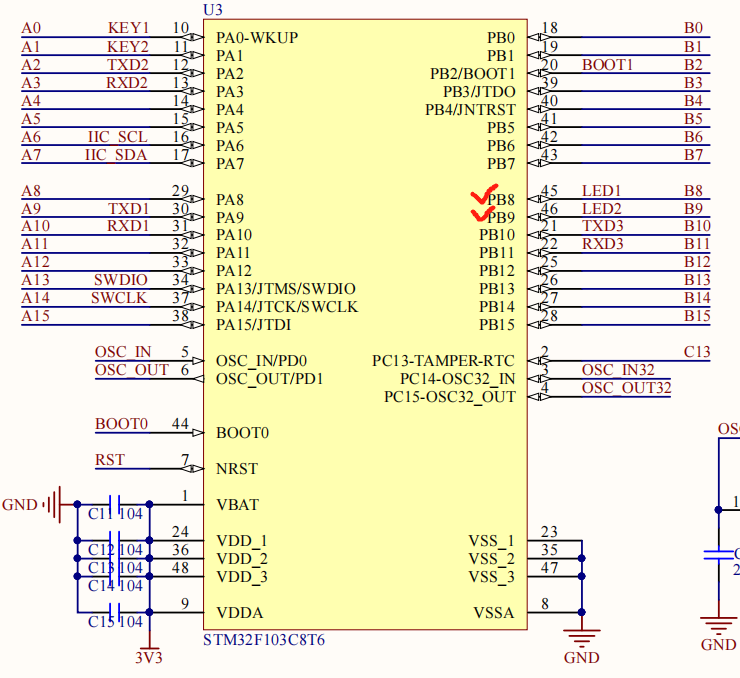Screen dimensions: 740x678
Task: Click the OSC_OUT net label
Action: [x=132, y=370]
